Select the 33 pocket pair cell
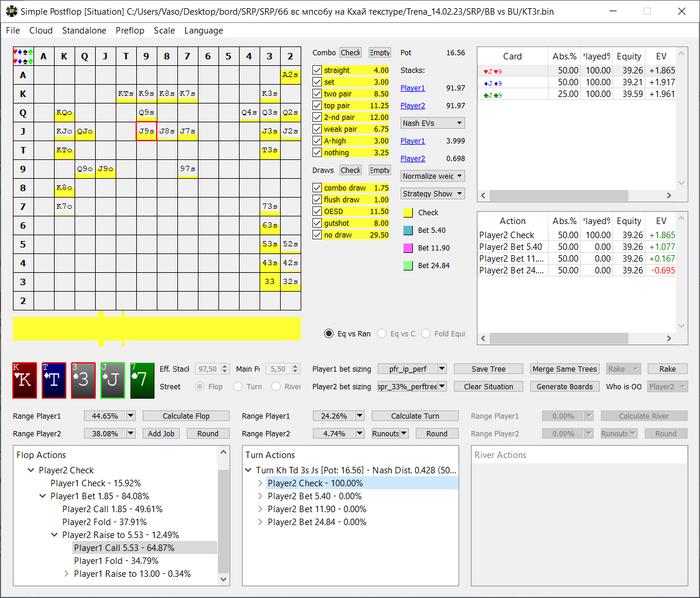This screenshot has height=598, width=700. click(x=269, y=281)
